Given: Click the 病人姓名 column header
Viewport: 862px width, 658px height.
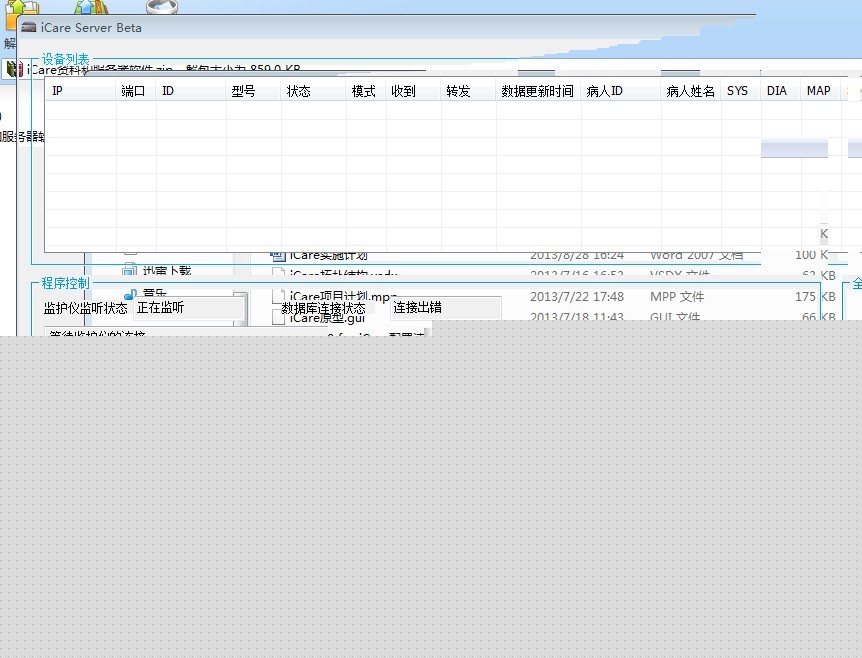Looking at the screenshot, I should (x=691, y=91).
